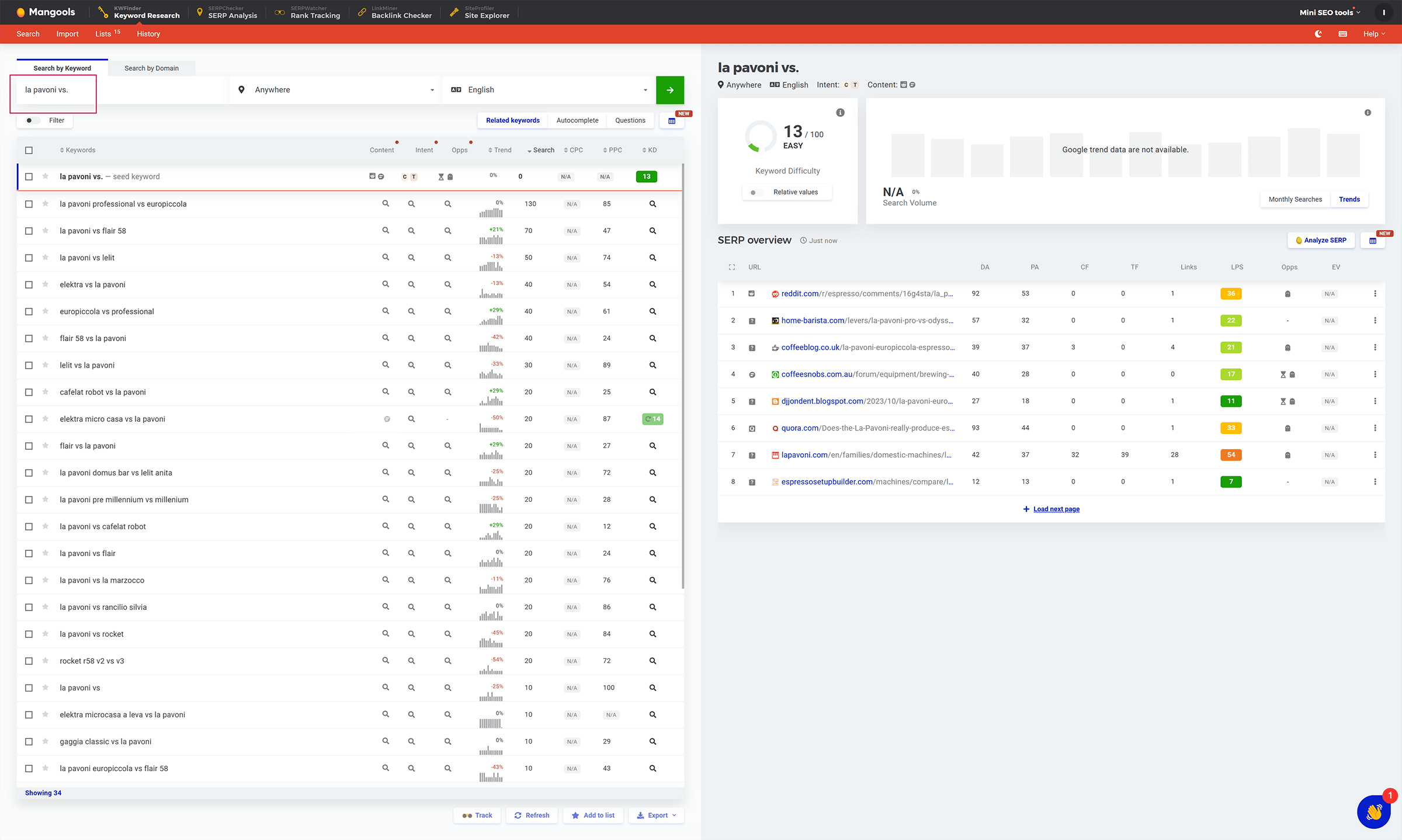Open SERP Analysis tool in top bar
Viewport: 1402px width, 840px height.
[227, 12]
